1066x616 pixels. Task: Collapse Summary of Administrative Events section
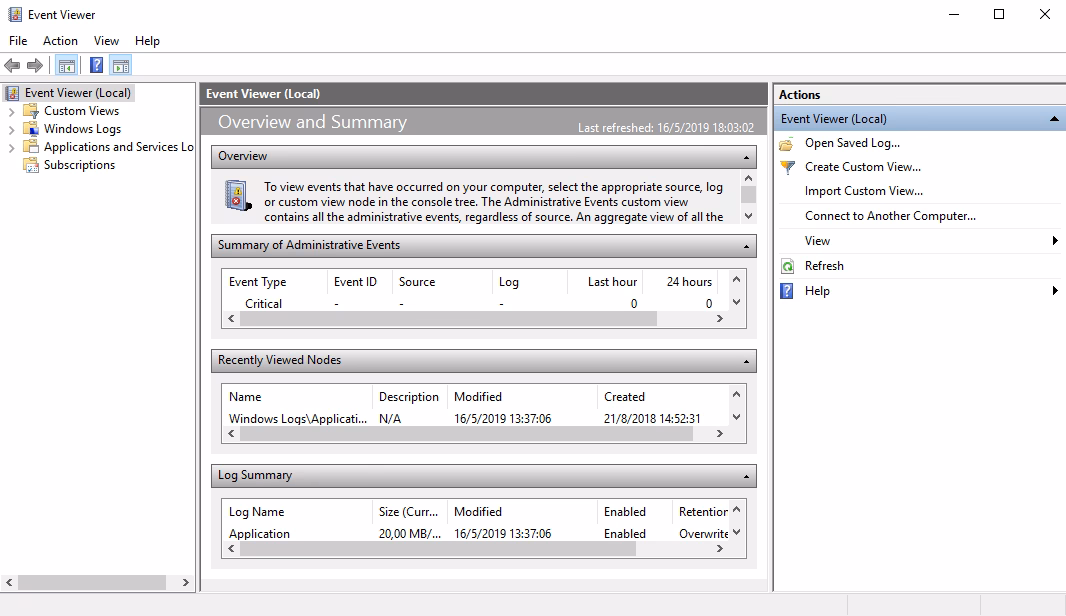pyautogui.click(x=746, y=246)
